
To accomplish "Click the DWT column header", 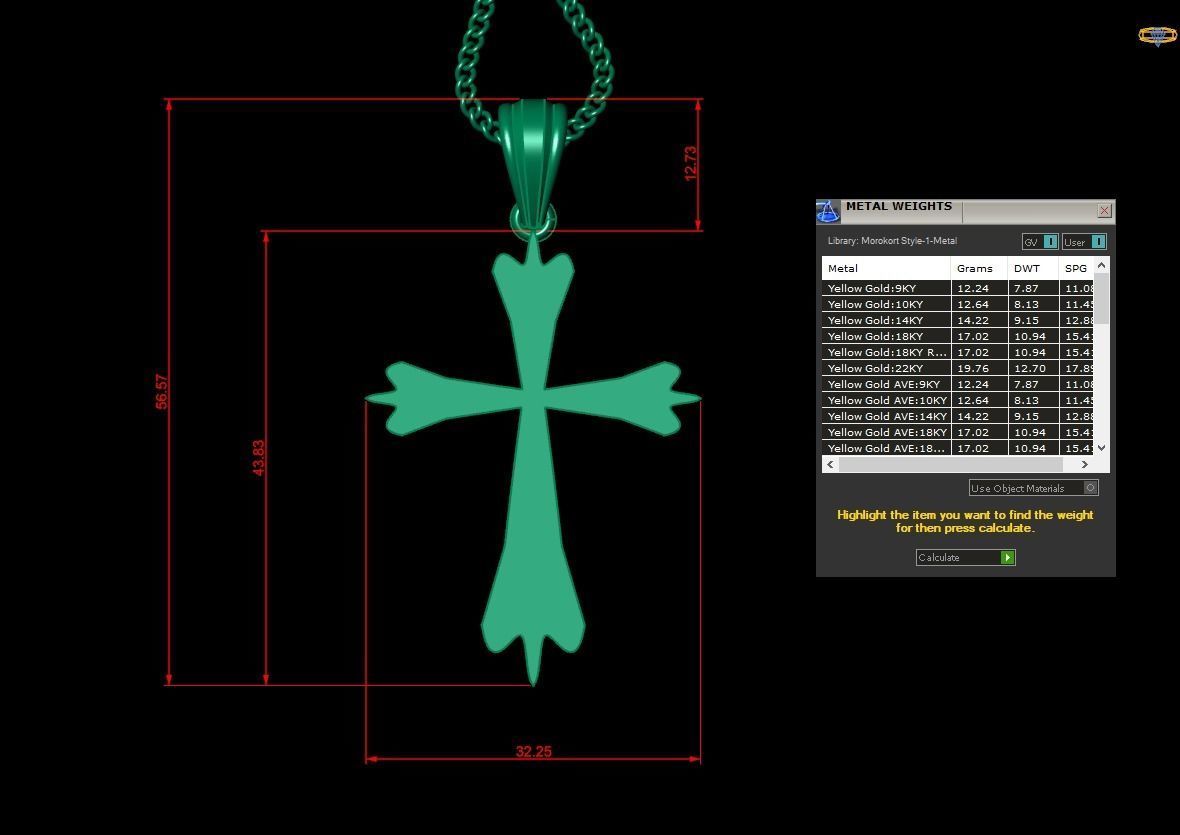I will coord(1032,268).
